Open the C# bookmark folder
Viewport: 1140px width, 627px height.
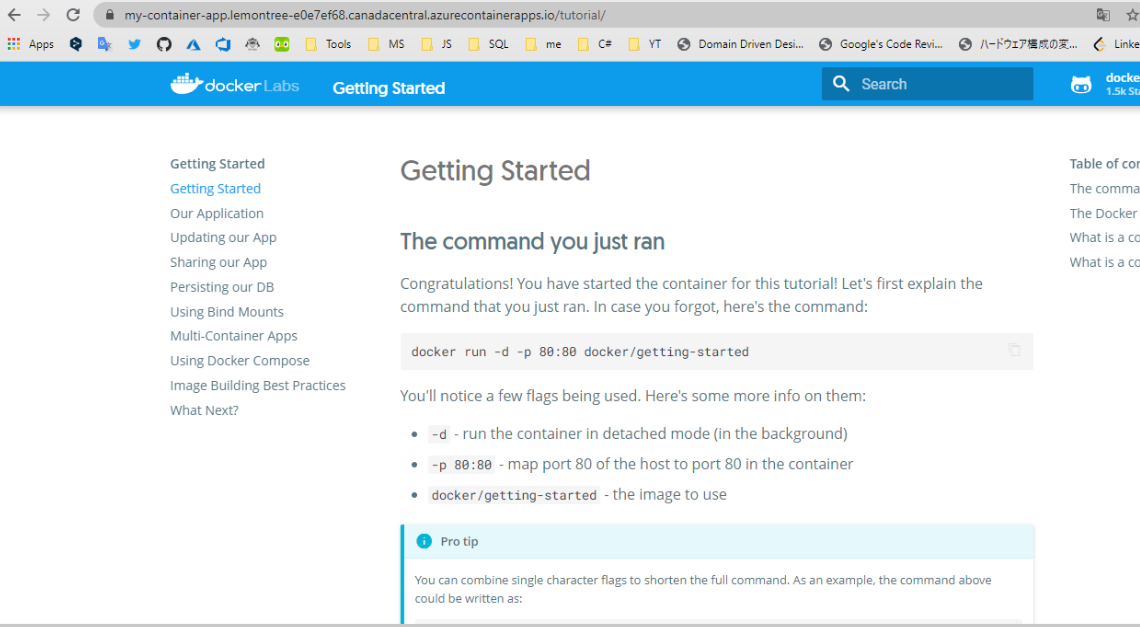pos(595,44)
